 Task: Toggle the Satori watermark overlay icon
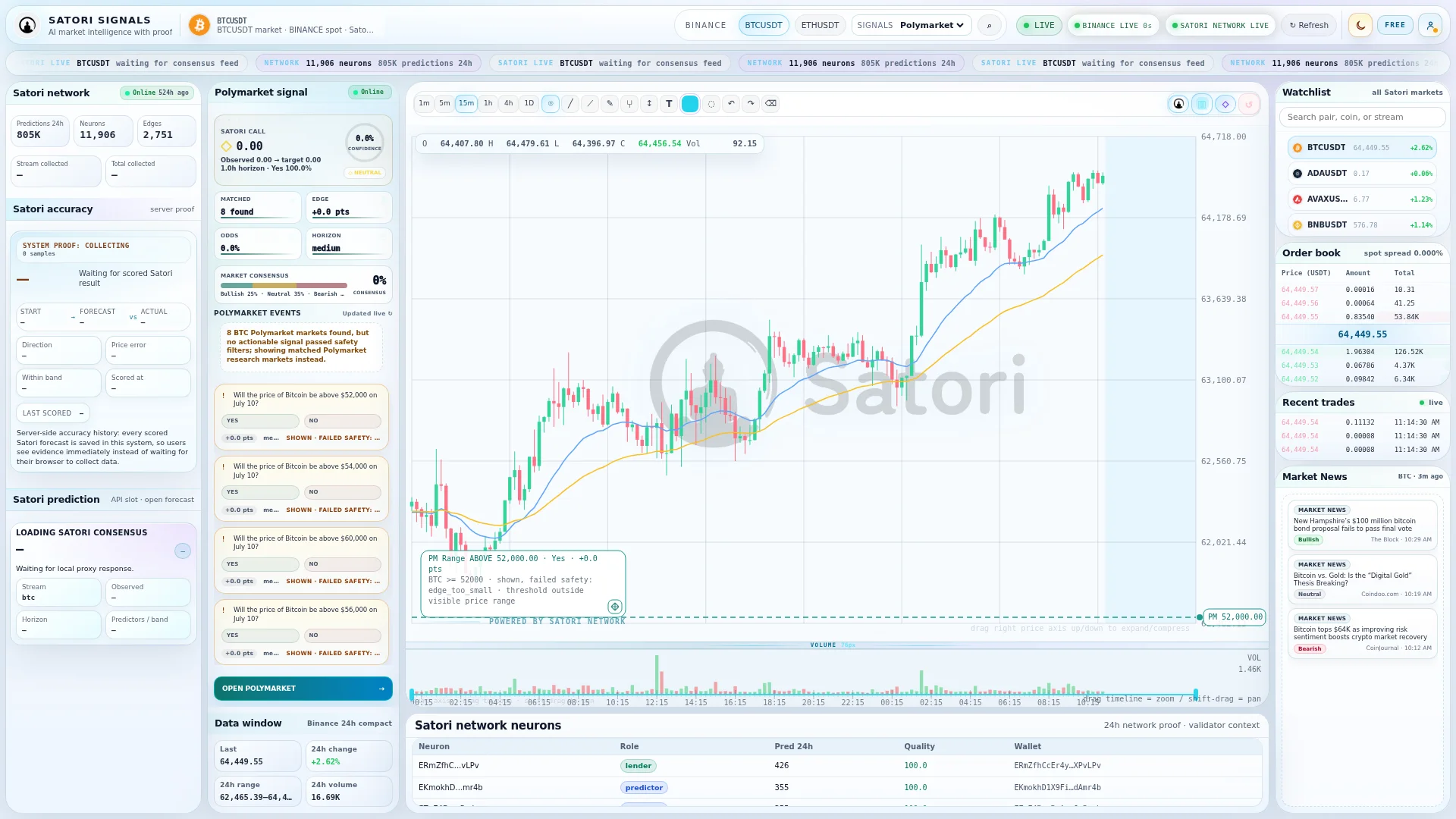(1178, 104)
